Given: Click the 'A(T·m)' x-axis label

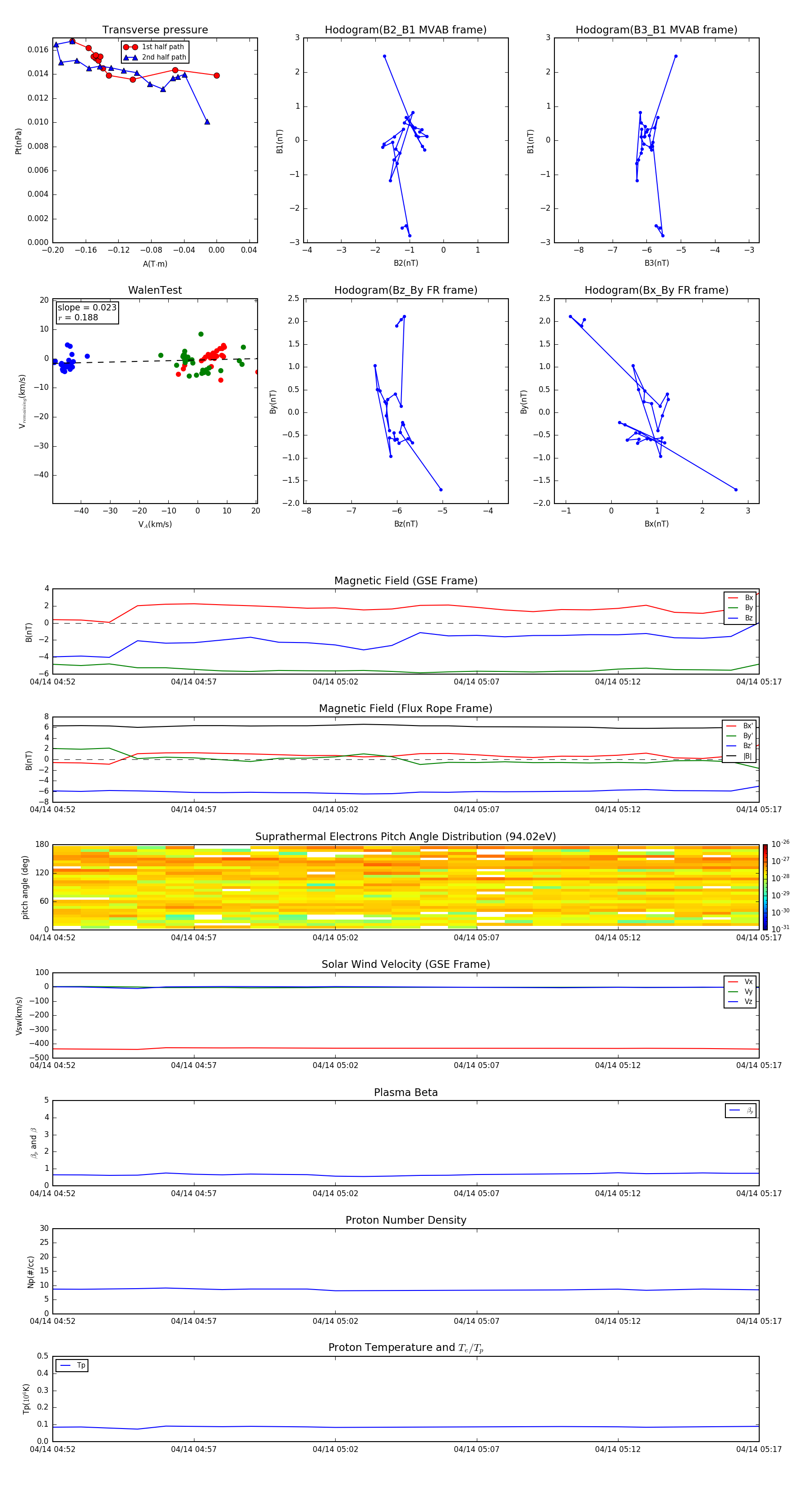Looking at the screenshot, I should point(155,264).
